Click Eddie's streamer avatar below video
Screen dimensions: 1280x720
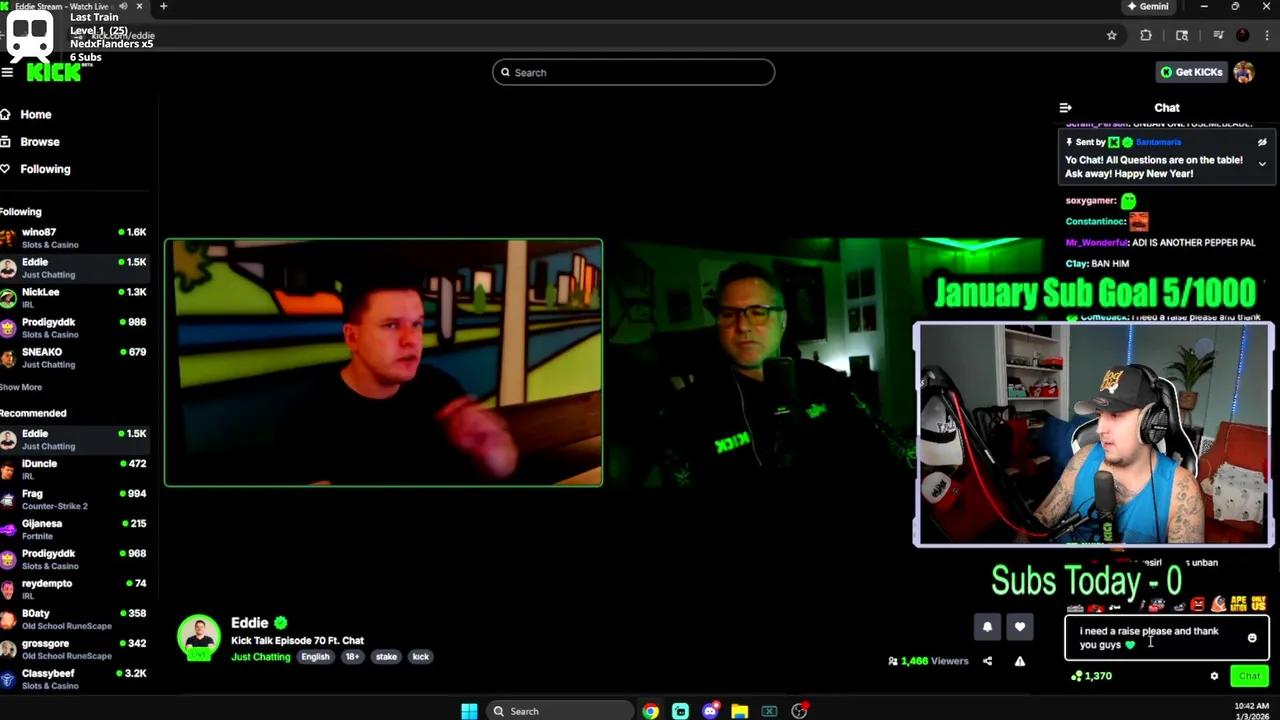click(x=199, y=637)
